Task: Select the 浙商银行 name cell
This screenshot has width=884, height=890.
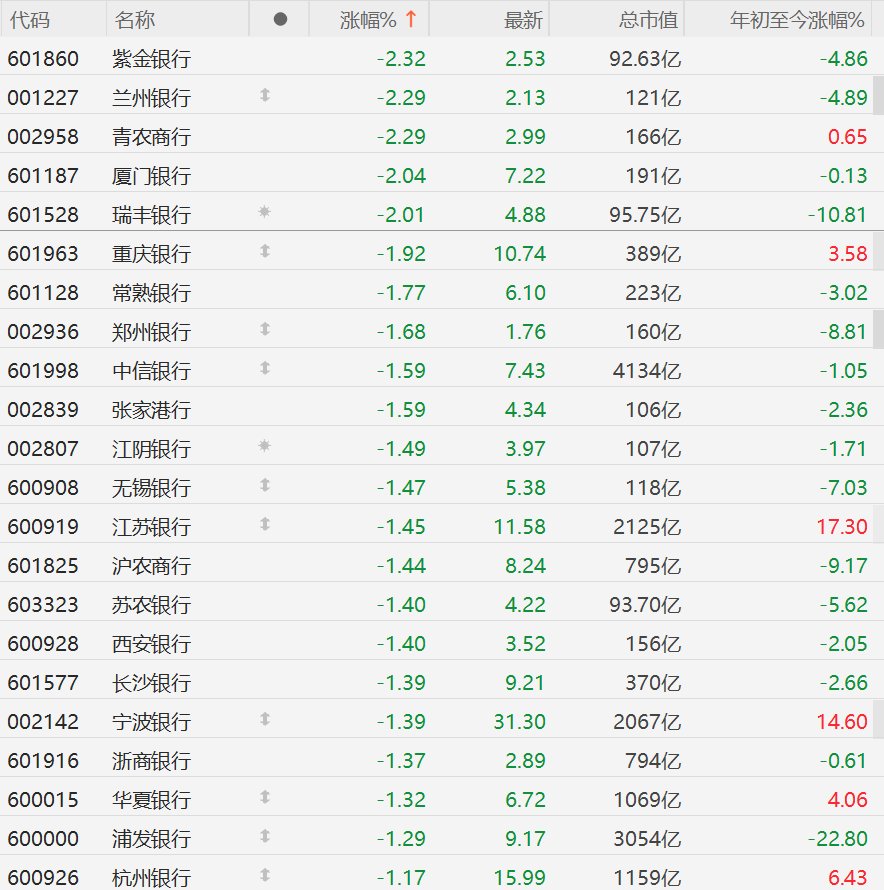Action: [152, 761]
